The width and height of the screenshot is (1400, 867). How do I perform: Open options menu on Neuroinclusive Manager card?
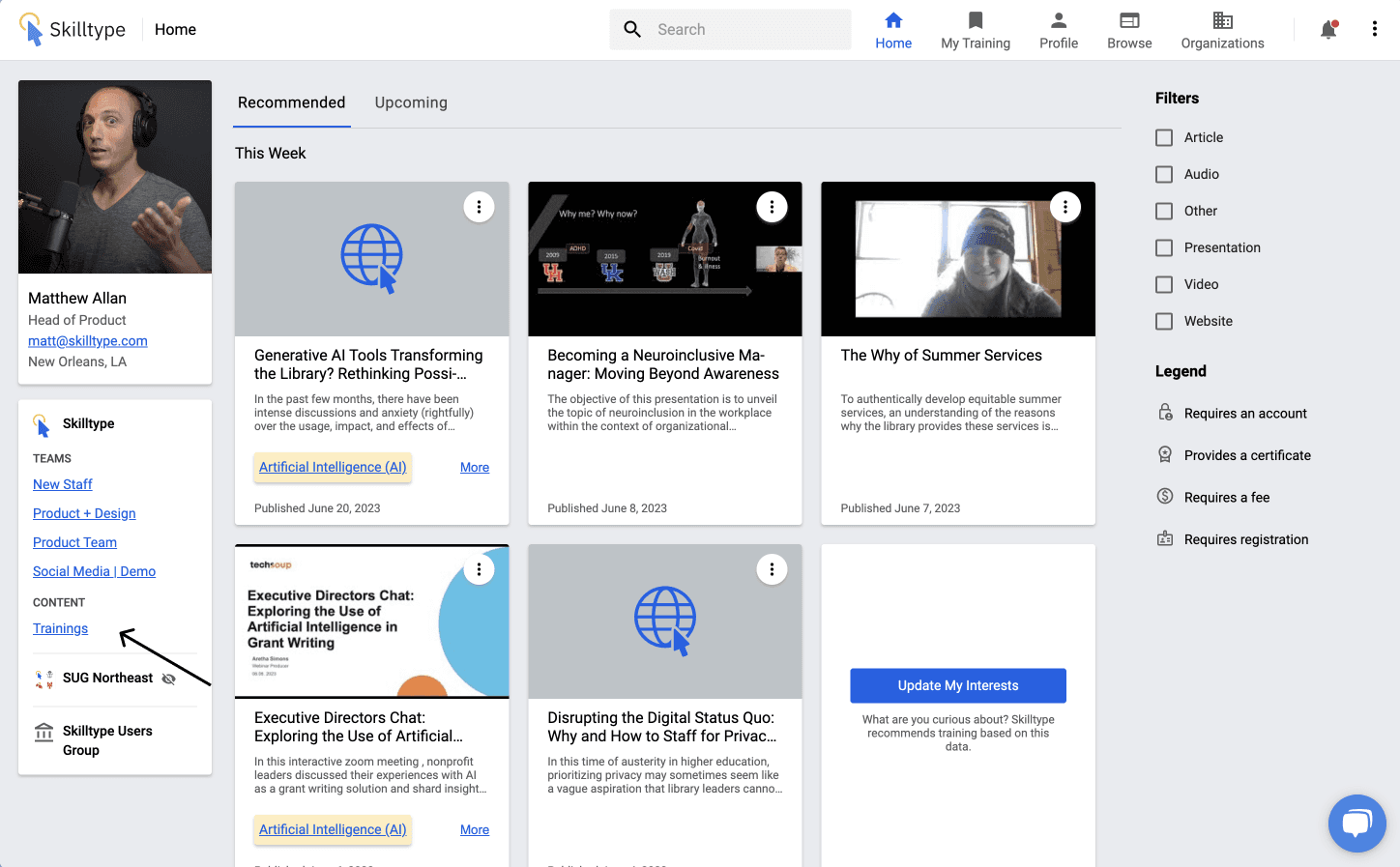tap(772, 207)
